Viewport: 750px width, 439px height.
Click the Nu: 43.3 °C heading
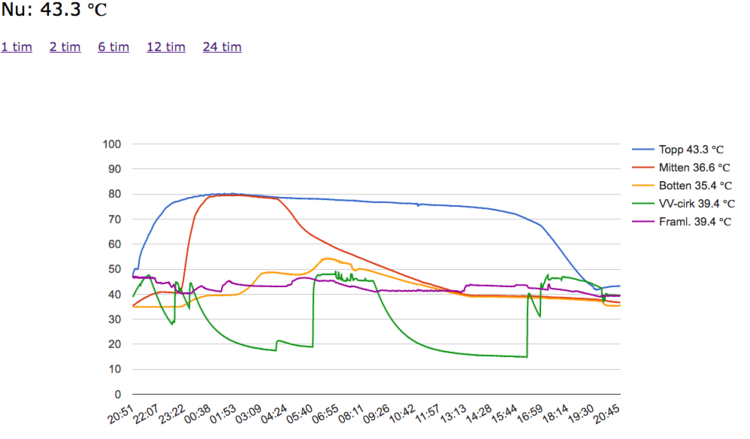[53, 12]
